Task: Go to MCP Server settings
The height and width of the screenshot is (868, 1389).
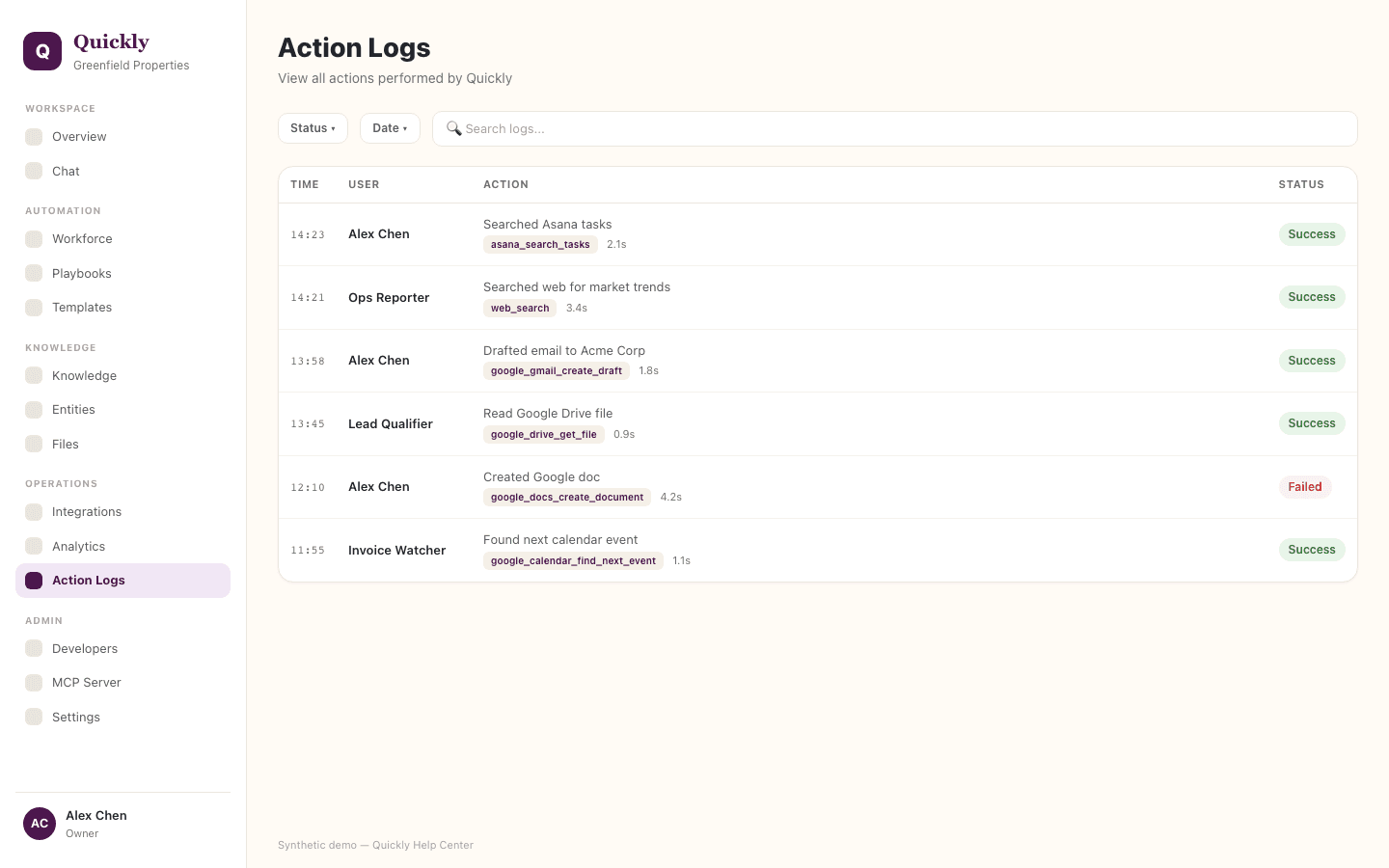Action: click(x=123, y=683)
